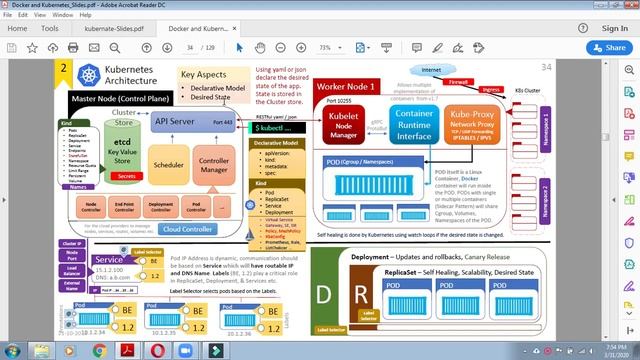Screen dimensions: 640x360
Task: Expand the left navigation pane arrow
Action: pyautogui.click(x=4, y=200)
